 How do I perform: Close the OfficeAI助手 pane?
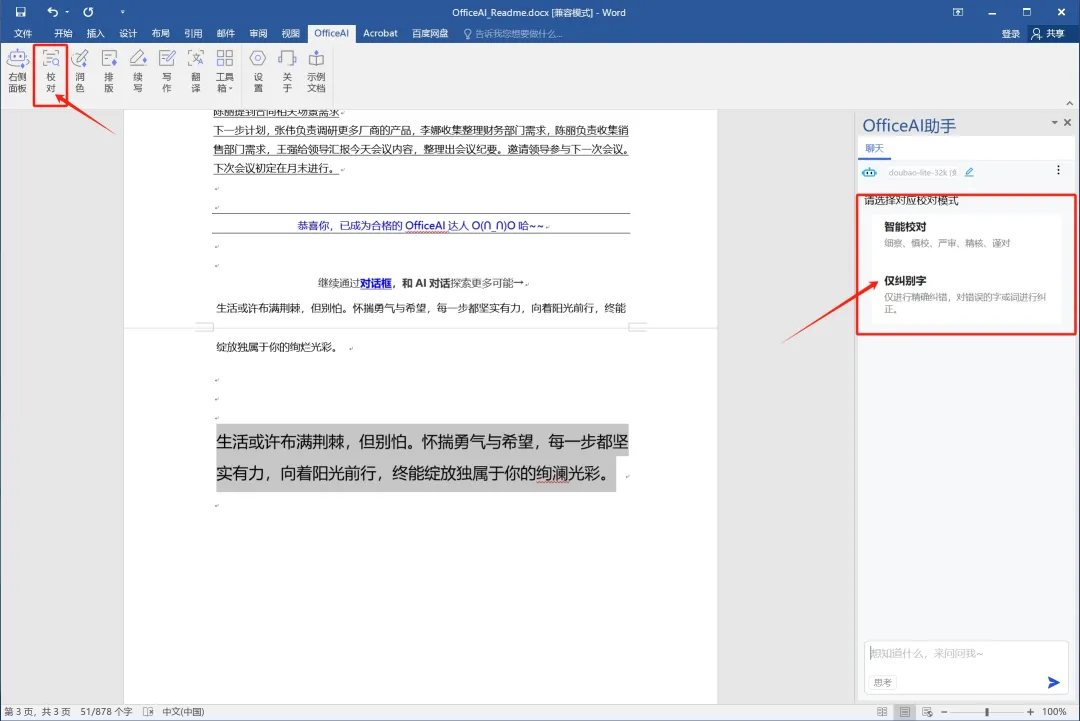tap(1068, 123)
